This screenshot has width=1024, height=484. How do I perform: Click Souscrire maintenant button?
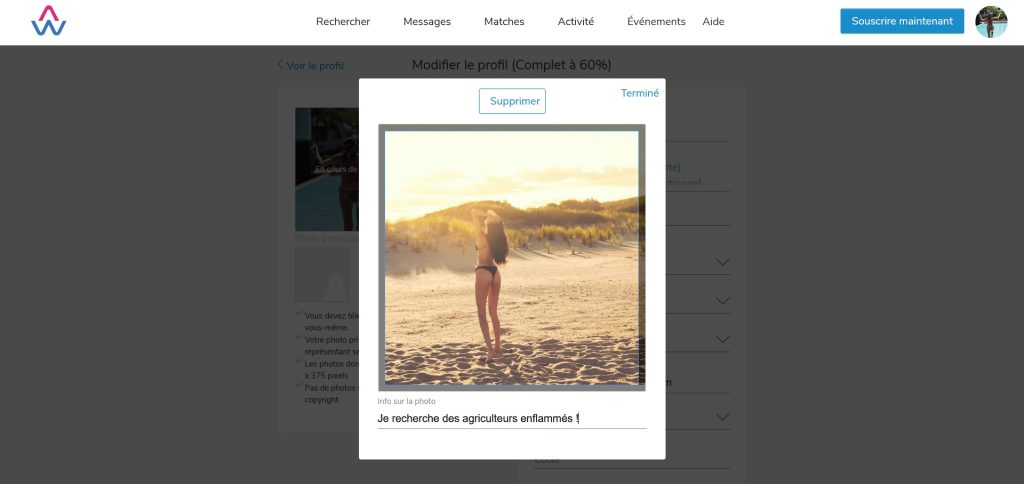[902, 21]
